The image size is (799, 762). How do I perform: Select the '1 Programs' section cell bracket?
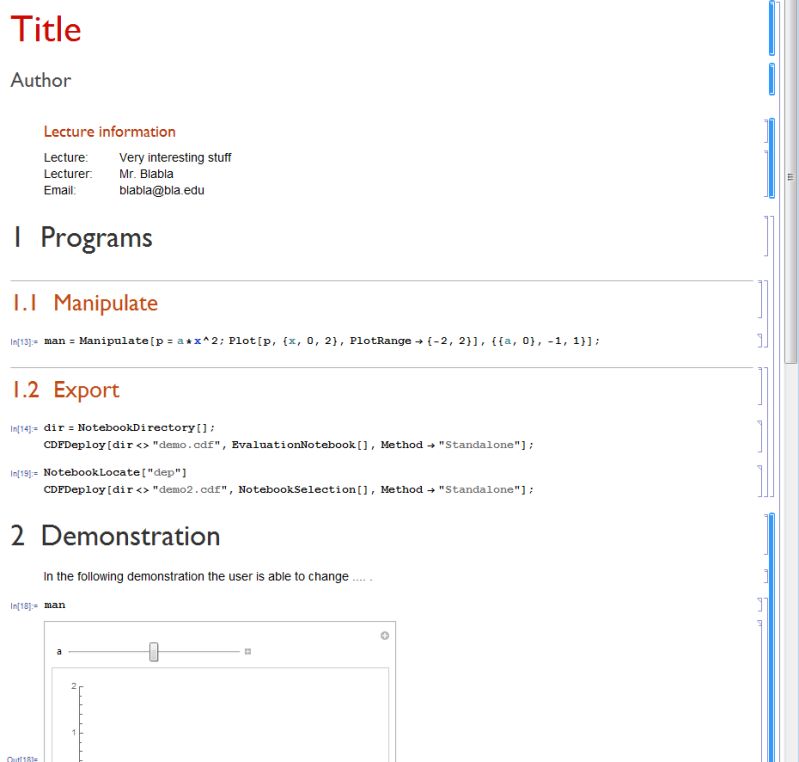tap(766, 236)
